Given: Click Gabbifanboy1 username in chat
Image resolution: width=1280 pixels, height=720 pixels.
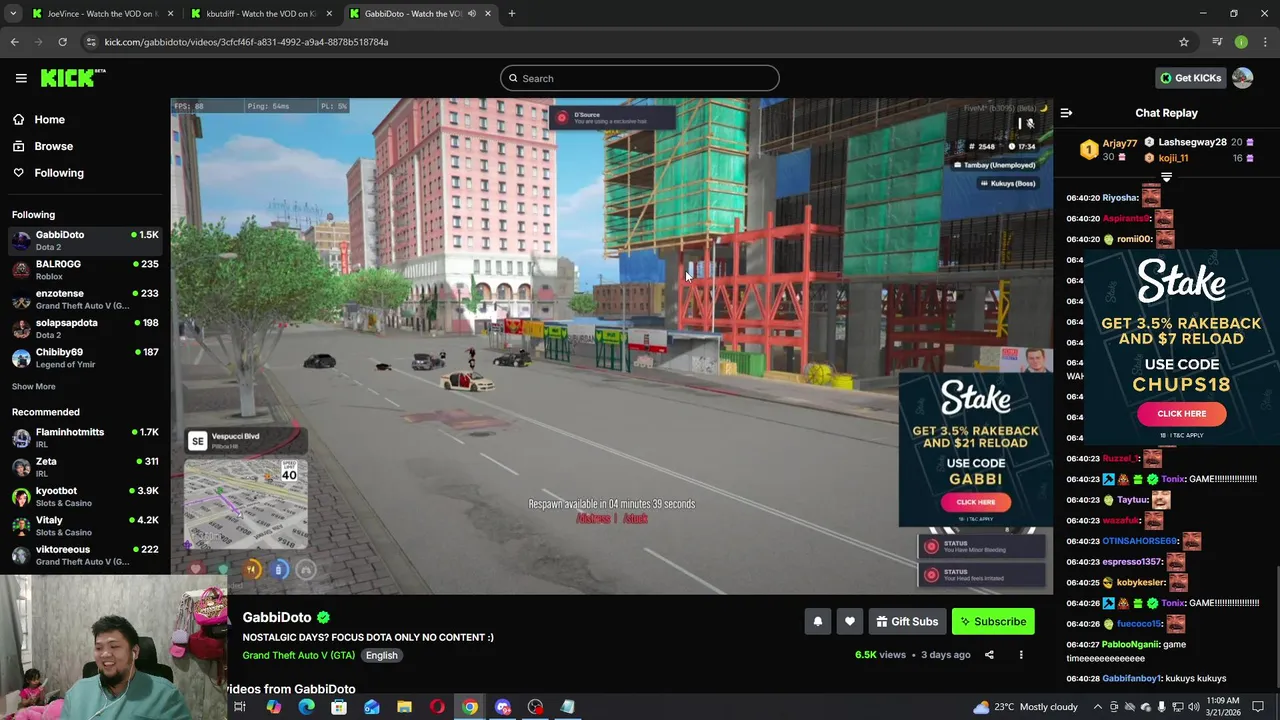Looking at the screenshot, I should coord(1131,679).
